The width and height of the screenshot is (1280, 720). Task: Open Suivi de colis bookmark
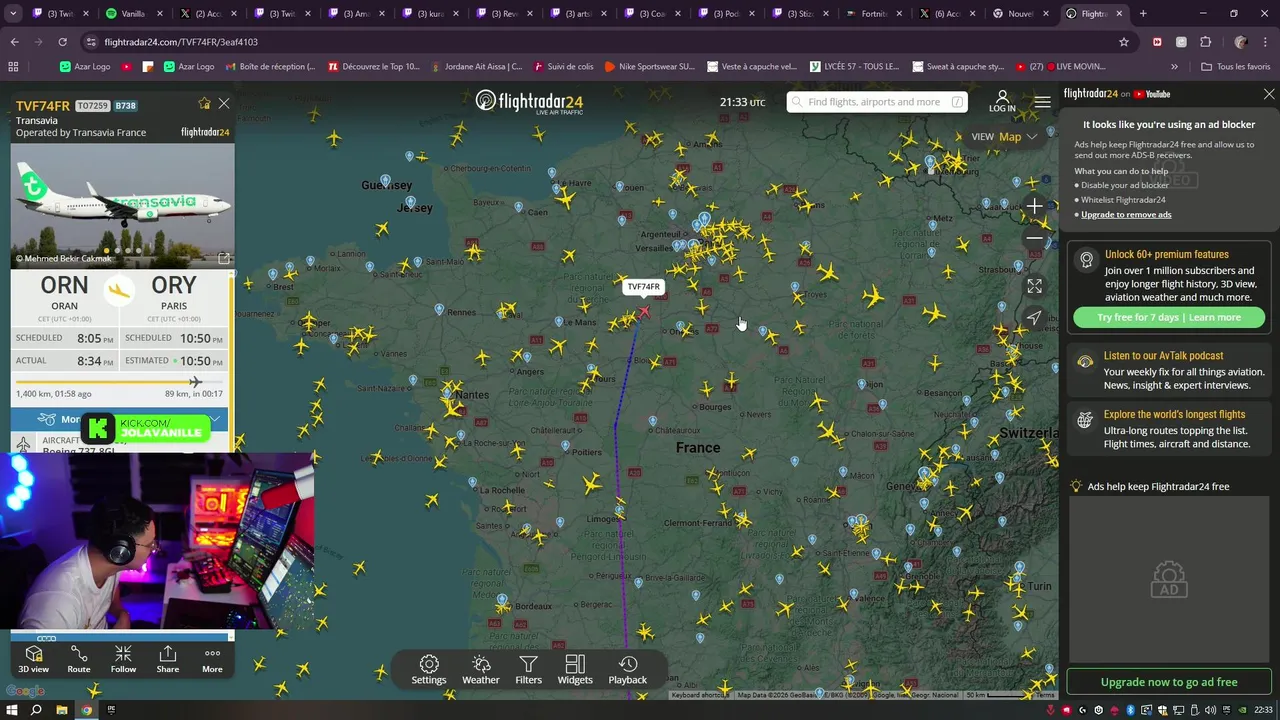pos(563,66)
